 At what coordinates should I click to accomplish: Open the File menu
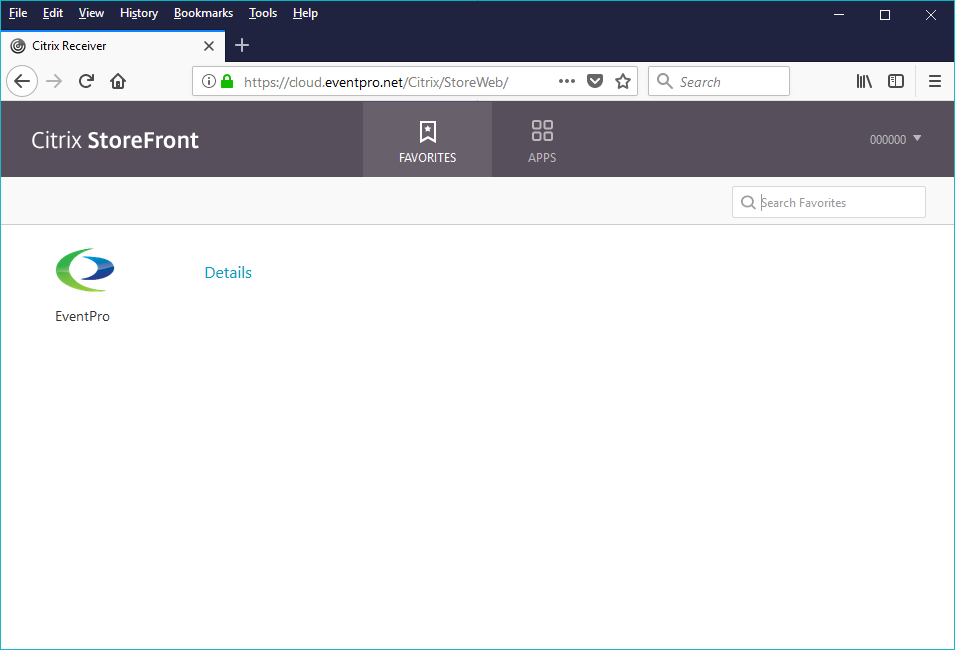pyautogui.click(x=18, y=13)
